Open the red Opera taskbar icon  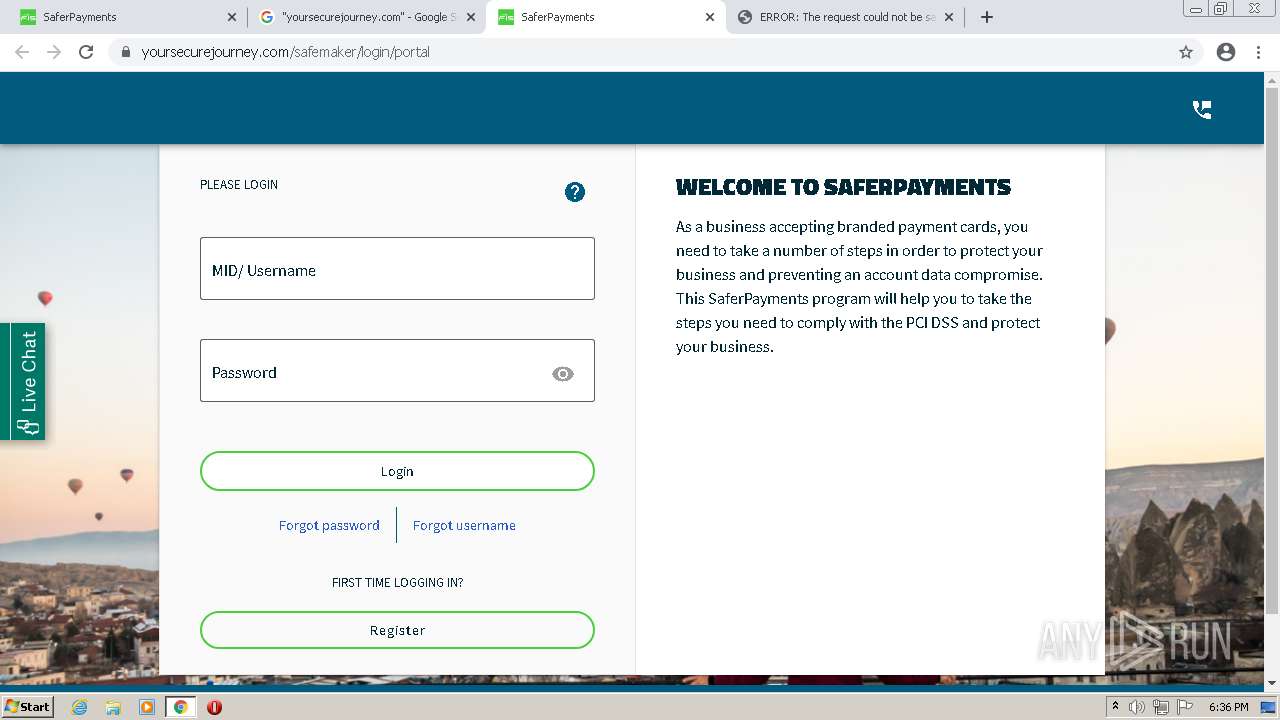214,707
